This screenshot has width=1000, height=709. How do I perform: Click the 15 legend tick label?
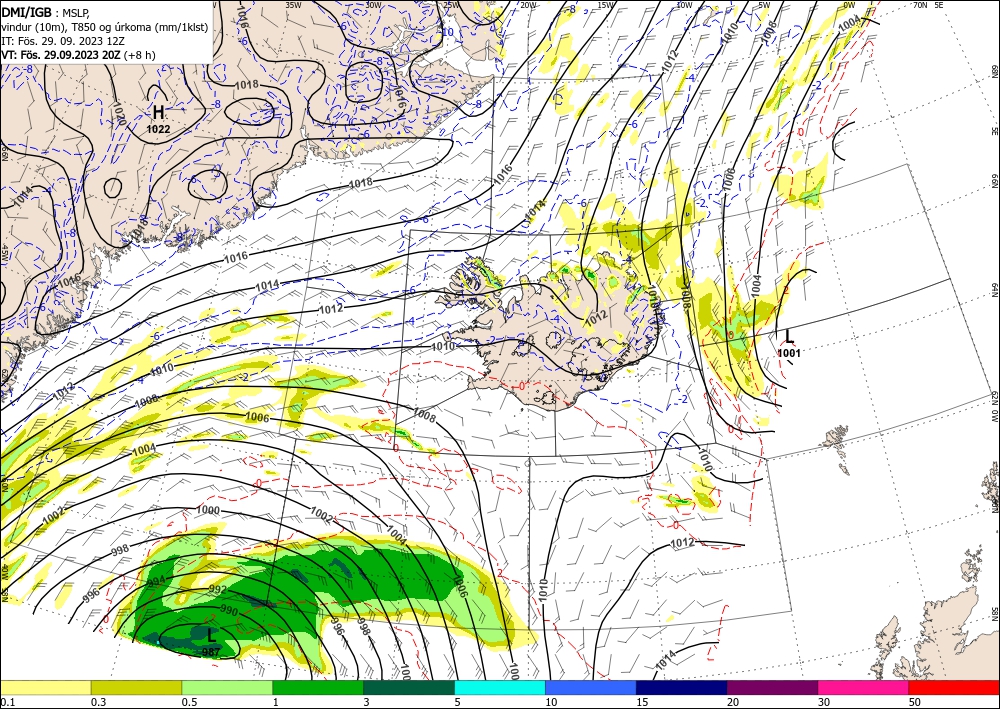pos(642,702)
